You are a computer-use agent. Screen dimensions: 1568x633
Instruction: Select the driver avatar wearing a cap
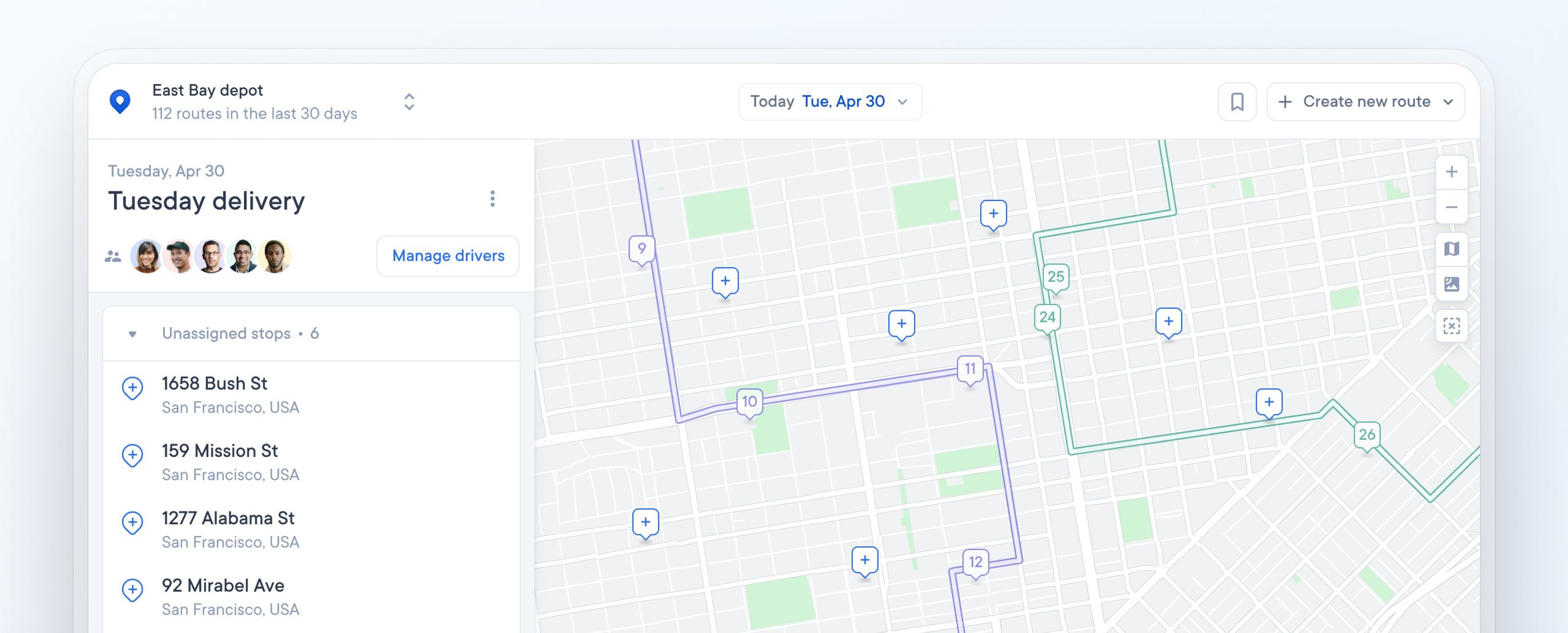pyautogui.click(x=179, y=256)
